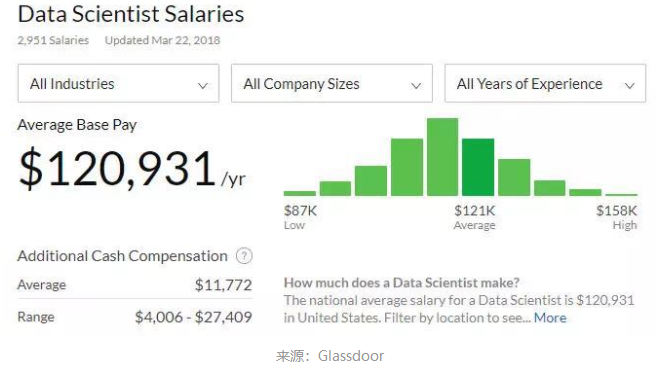Click the All Industries chevron arrow
The width and height of the screenshot is (659, 380).
click(x=203, y=86)
